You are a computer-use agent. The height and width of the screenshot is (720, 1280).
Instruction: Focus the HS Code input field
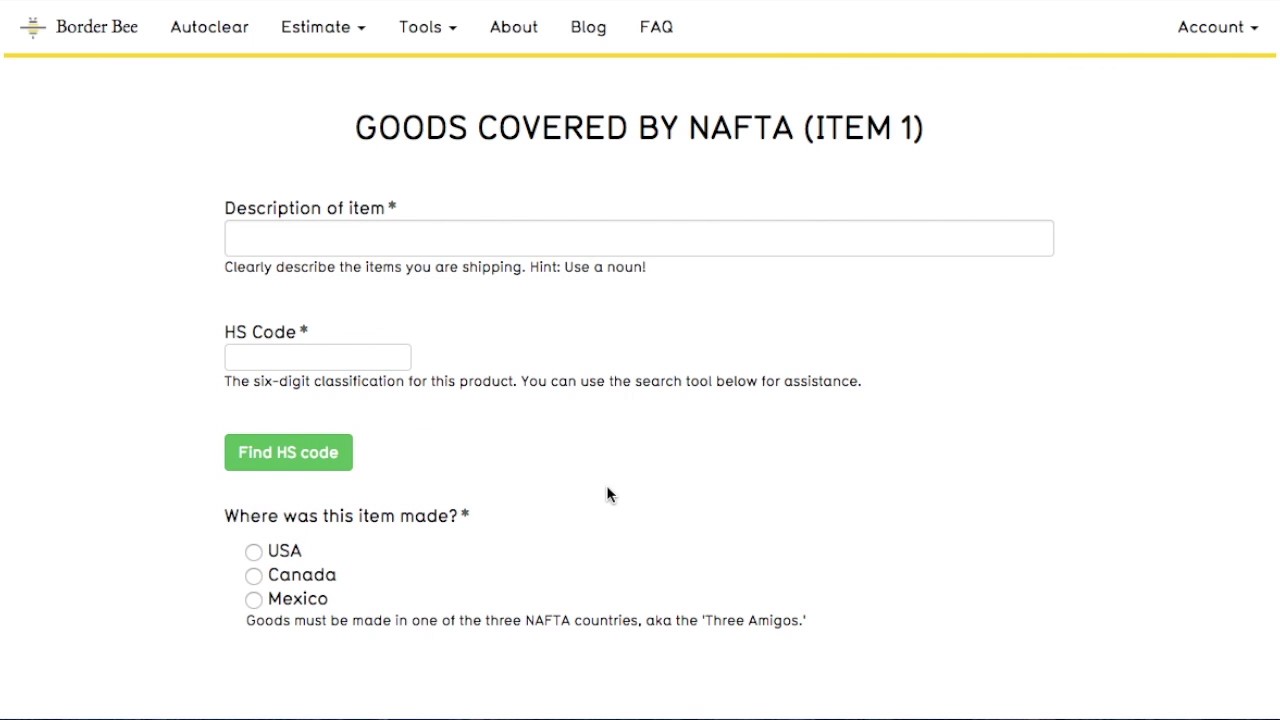pyautogui.click(x=318, y=358)
